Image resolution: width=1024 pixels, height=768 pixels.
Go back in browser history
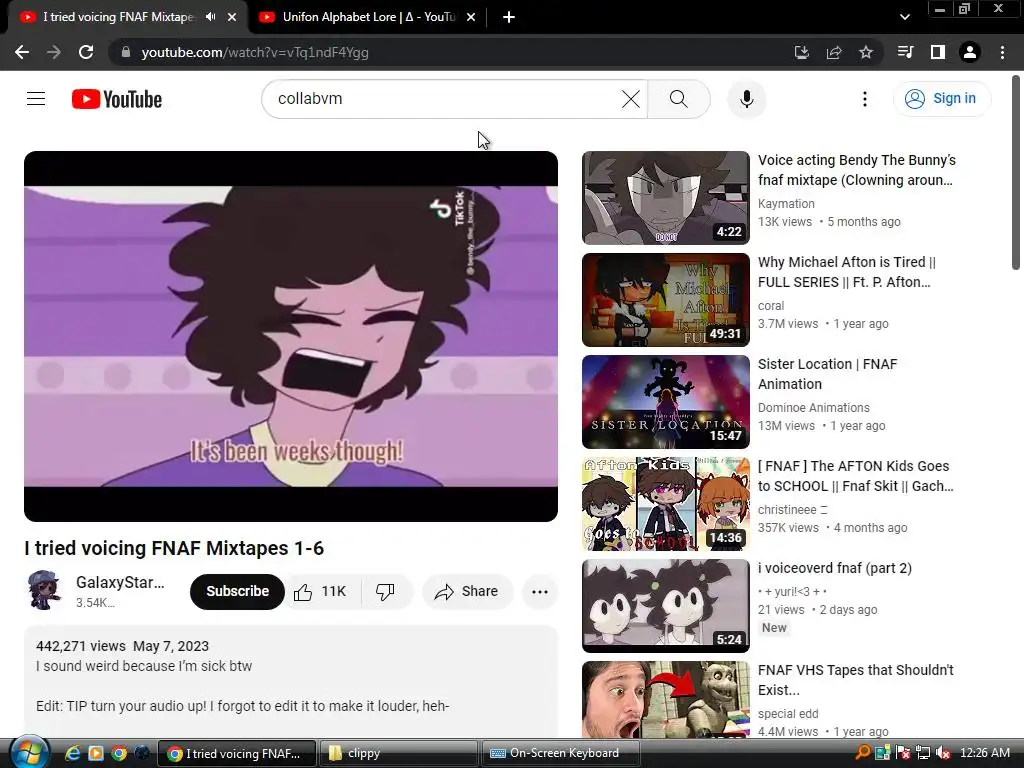tap(22, 52)
